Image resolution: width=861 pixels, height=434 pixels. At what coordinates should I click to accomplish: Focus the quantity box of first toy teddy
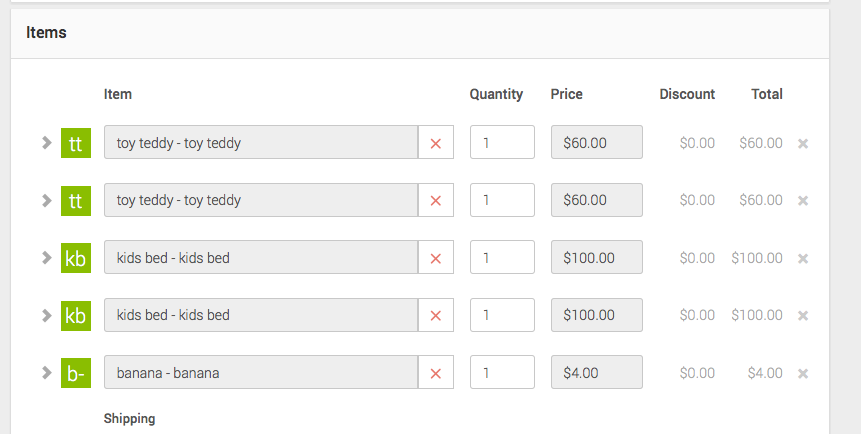(502, 143)
